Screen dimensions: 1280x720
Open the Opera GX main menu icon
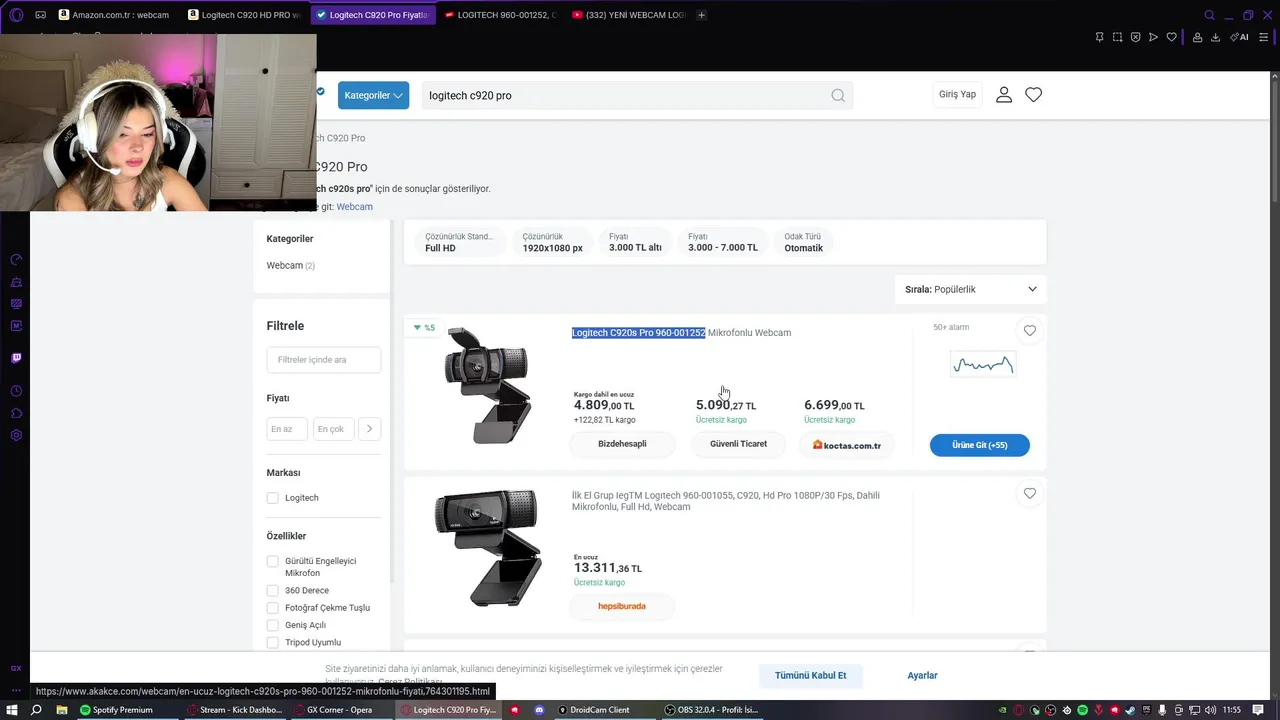(15, 15)
